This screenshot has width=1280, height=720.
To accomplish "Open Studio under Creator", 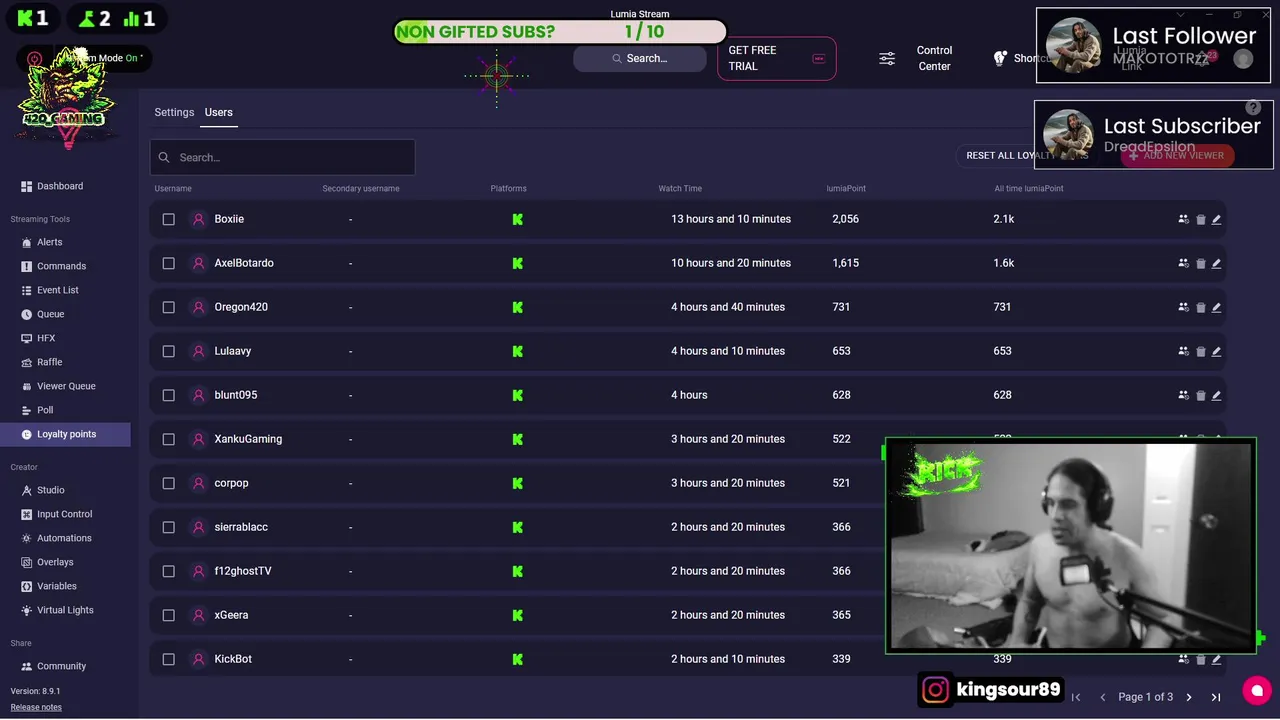I will [43, 490].
